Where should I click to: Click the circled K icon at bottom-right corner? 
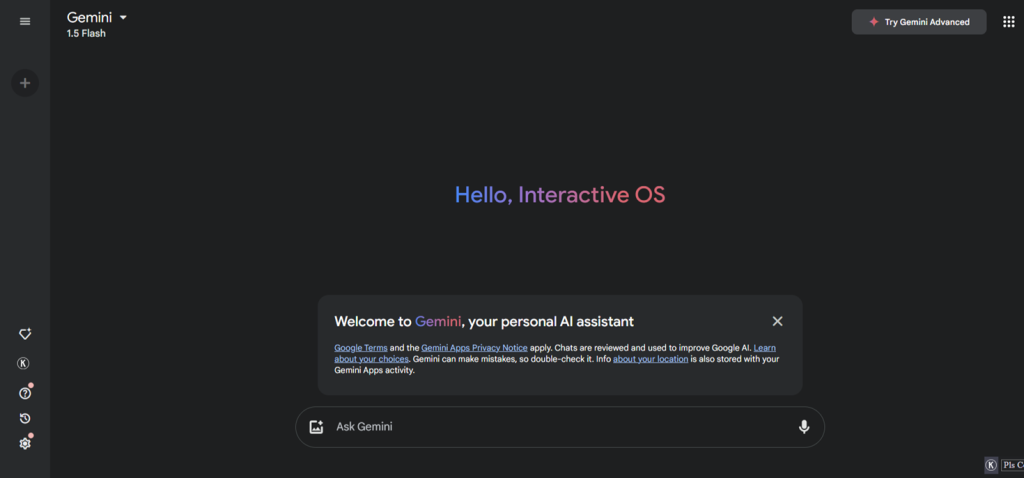coord(991,465)
